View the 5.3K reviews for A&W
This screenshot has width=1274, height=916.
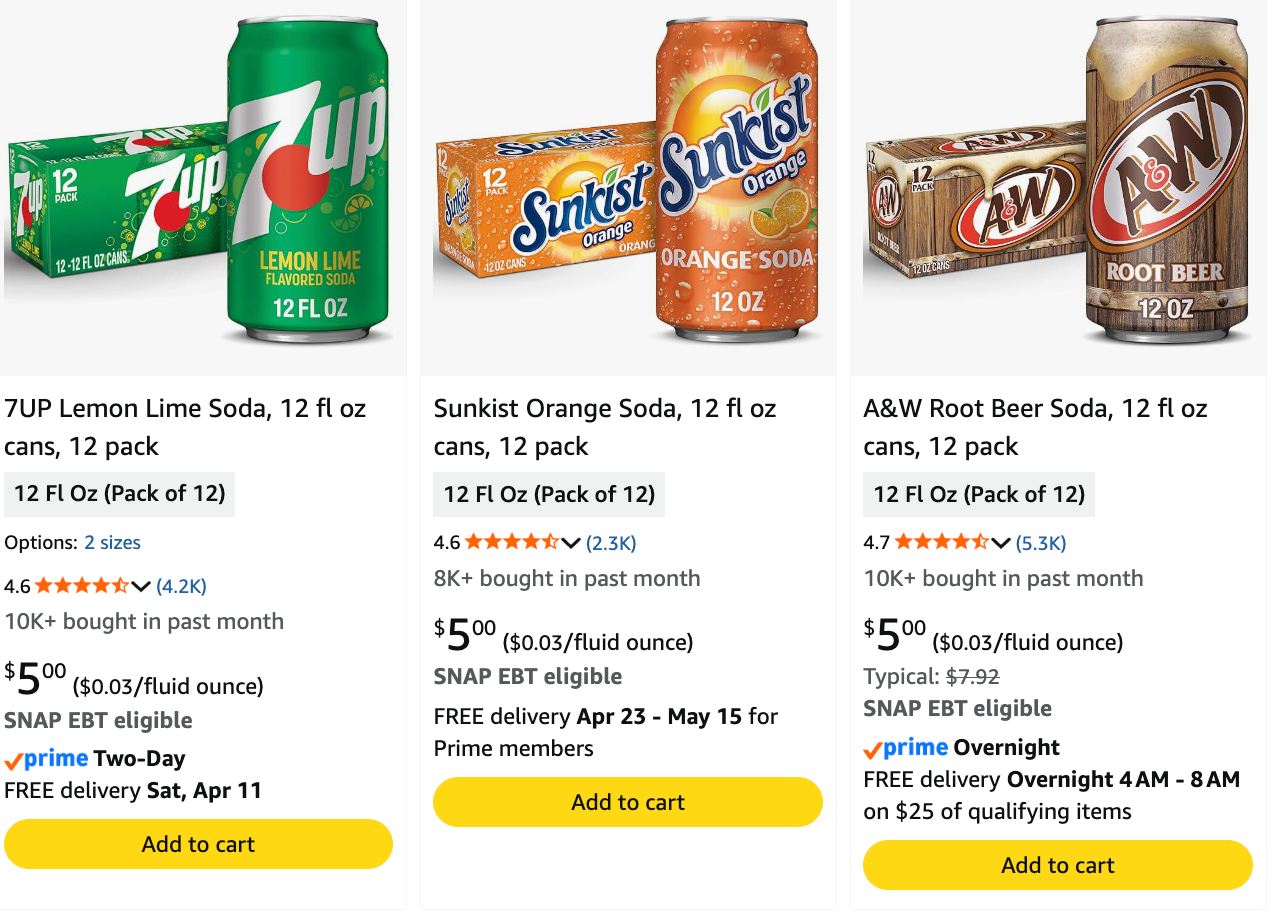point(1041,543)
